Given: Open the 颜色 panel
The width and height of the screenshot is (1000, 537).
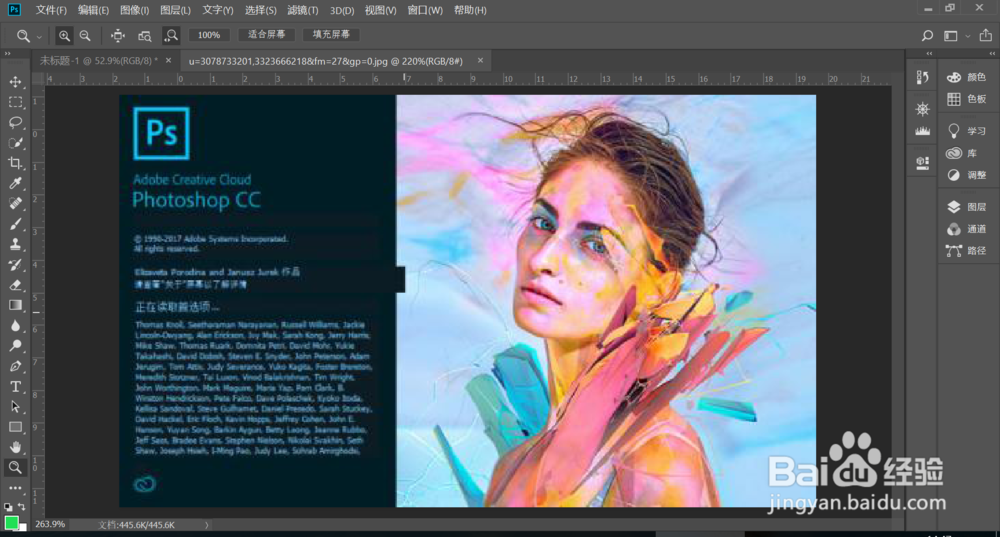Looking at the screenshot, I should [x=966, y=77].
